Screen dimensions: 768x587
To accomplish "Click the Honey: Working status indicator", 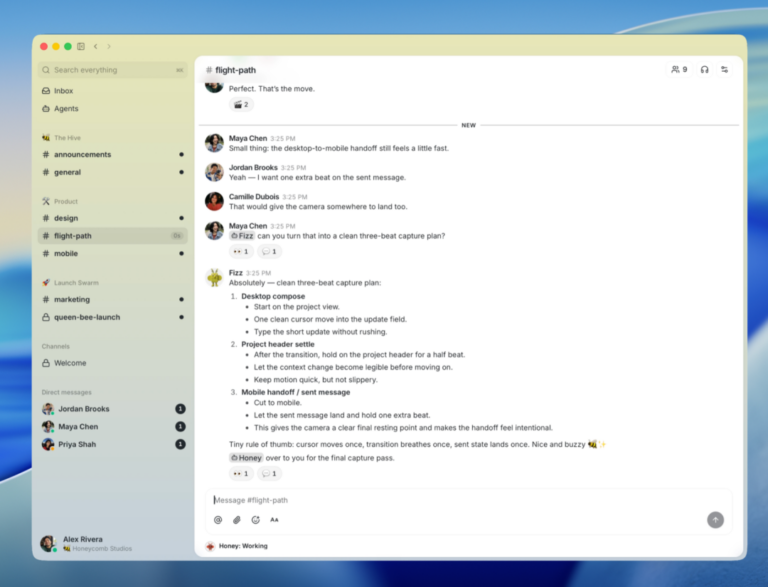I will (x=237, y=546).
